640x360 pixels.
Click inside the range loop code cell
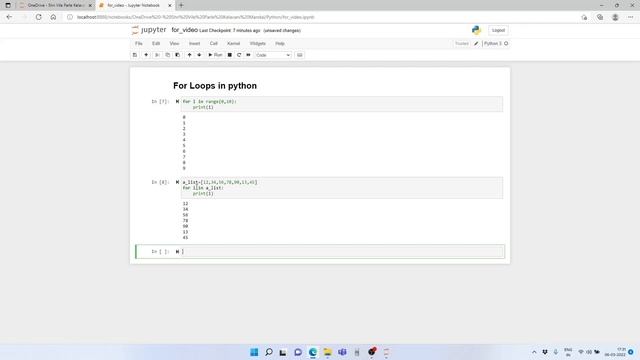click(342, 104)
